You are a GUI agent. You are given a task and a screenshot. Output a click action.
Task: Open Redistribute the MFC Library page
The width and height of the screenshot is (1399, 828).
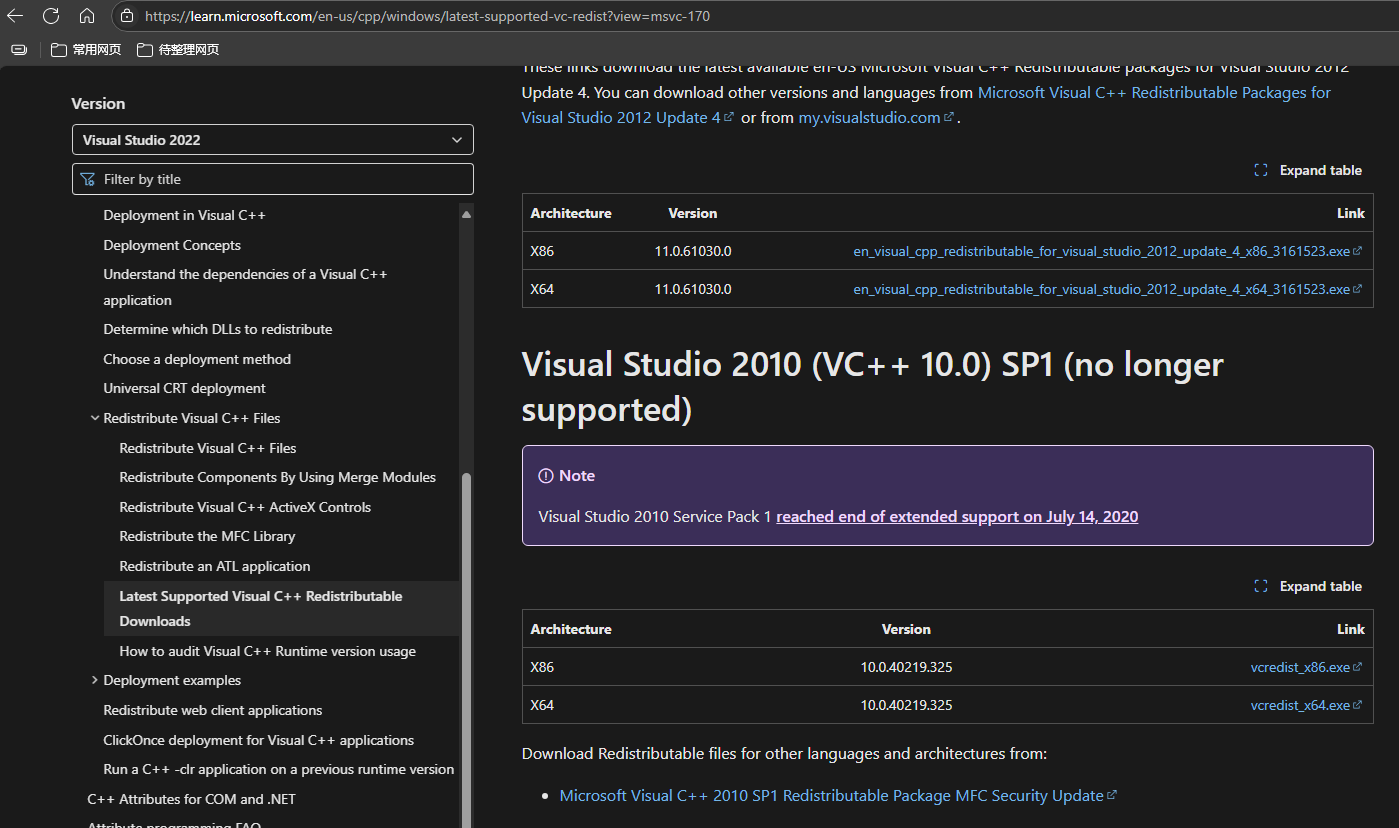click(207, 536)
